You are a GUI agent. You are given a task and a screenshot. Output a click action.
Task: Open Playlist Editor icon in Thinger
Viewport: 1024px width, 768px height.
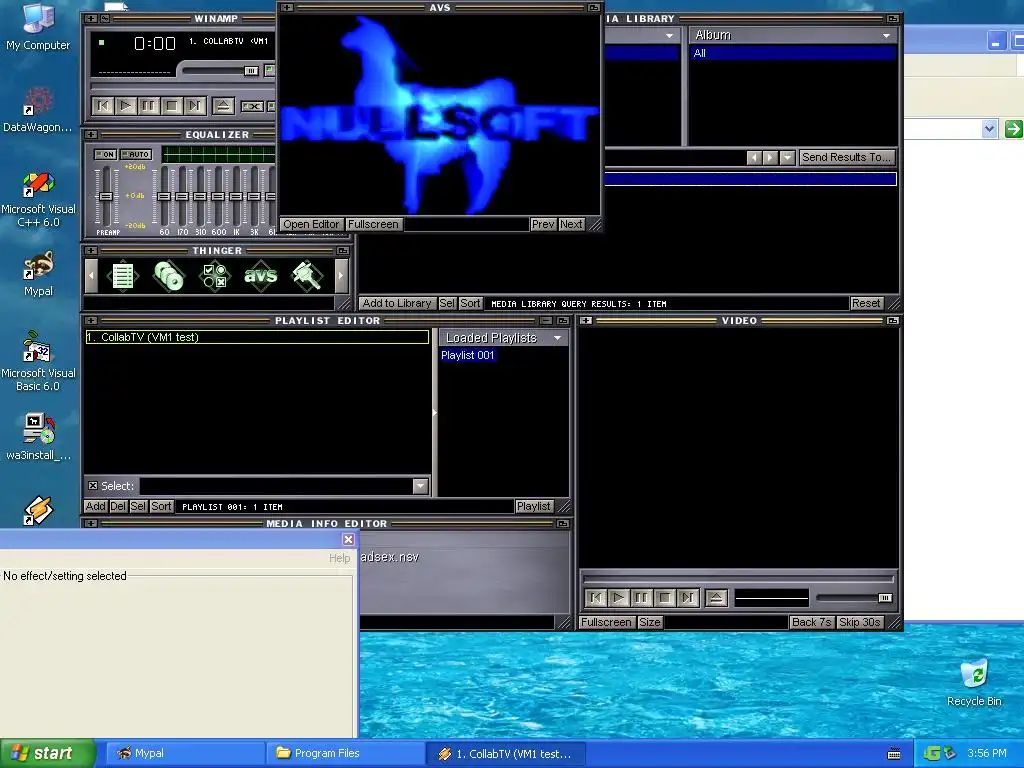[x=123, y=276]
